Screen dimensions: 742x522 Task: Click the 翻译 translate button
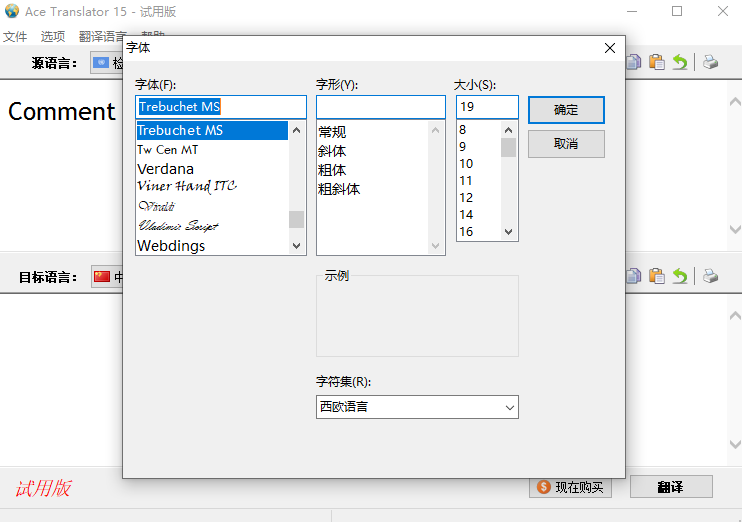tap(671, 487)
